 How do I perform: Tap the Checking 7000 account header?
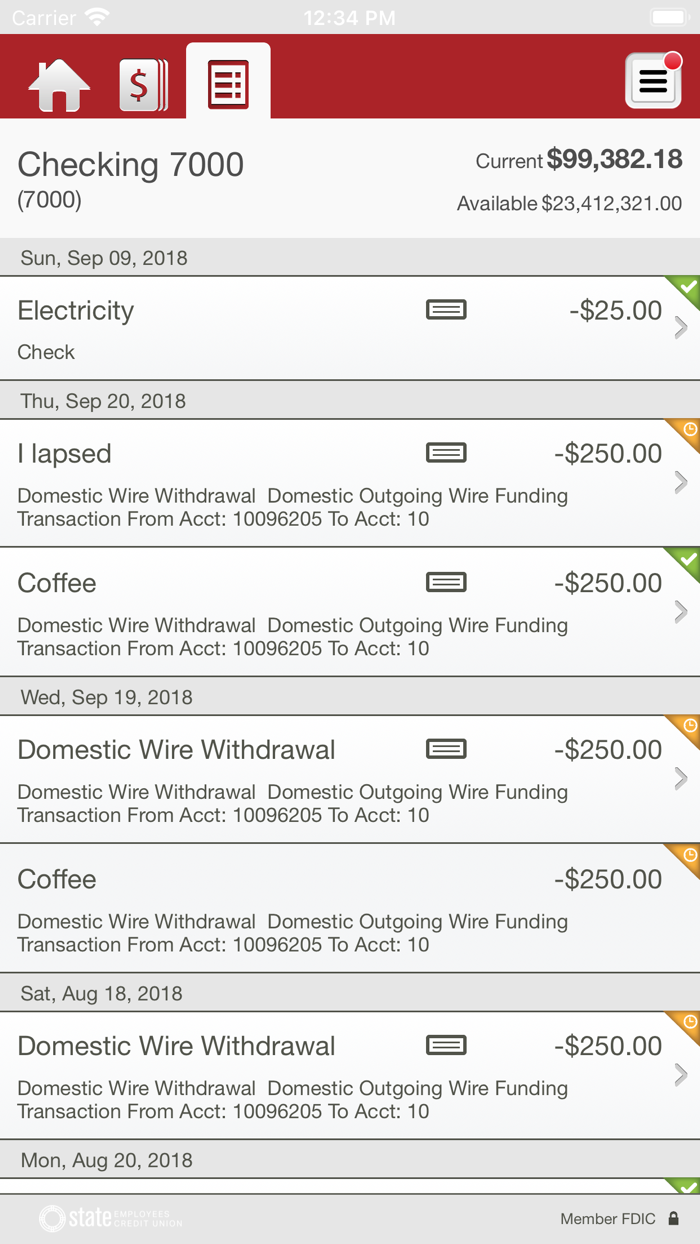click(350, 180)
